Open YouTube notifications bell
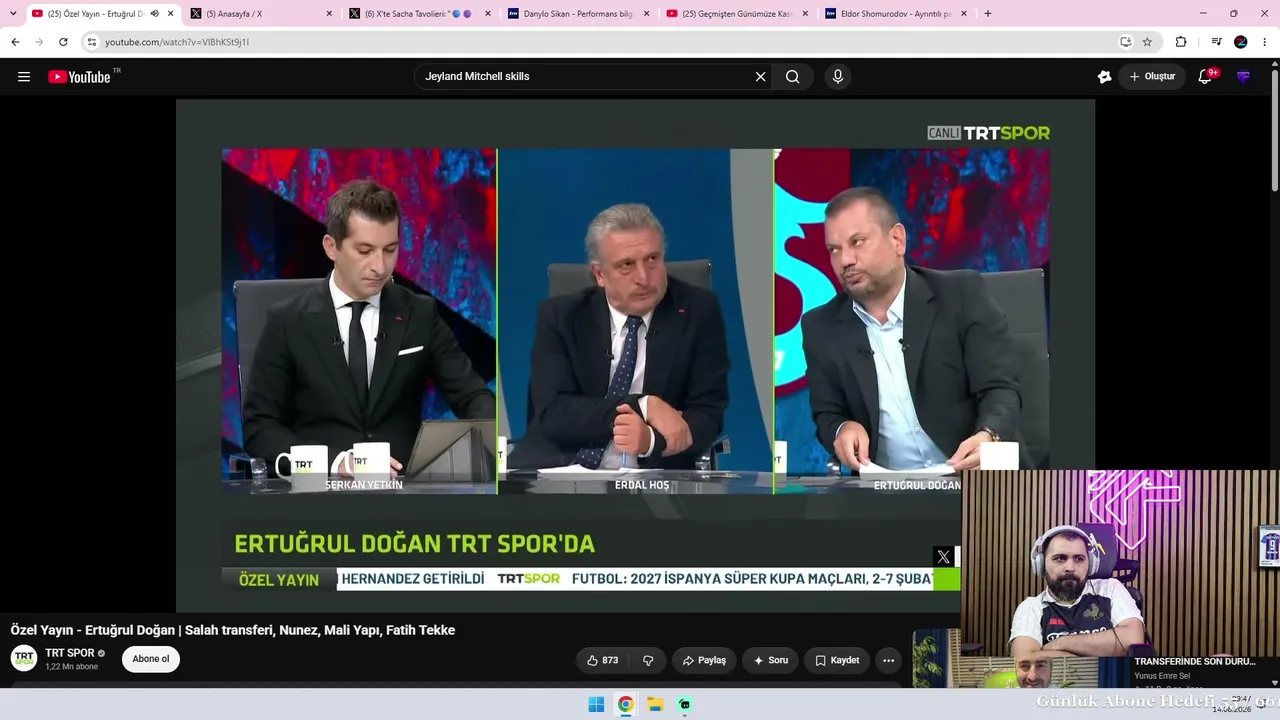 (1205, 77)
